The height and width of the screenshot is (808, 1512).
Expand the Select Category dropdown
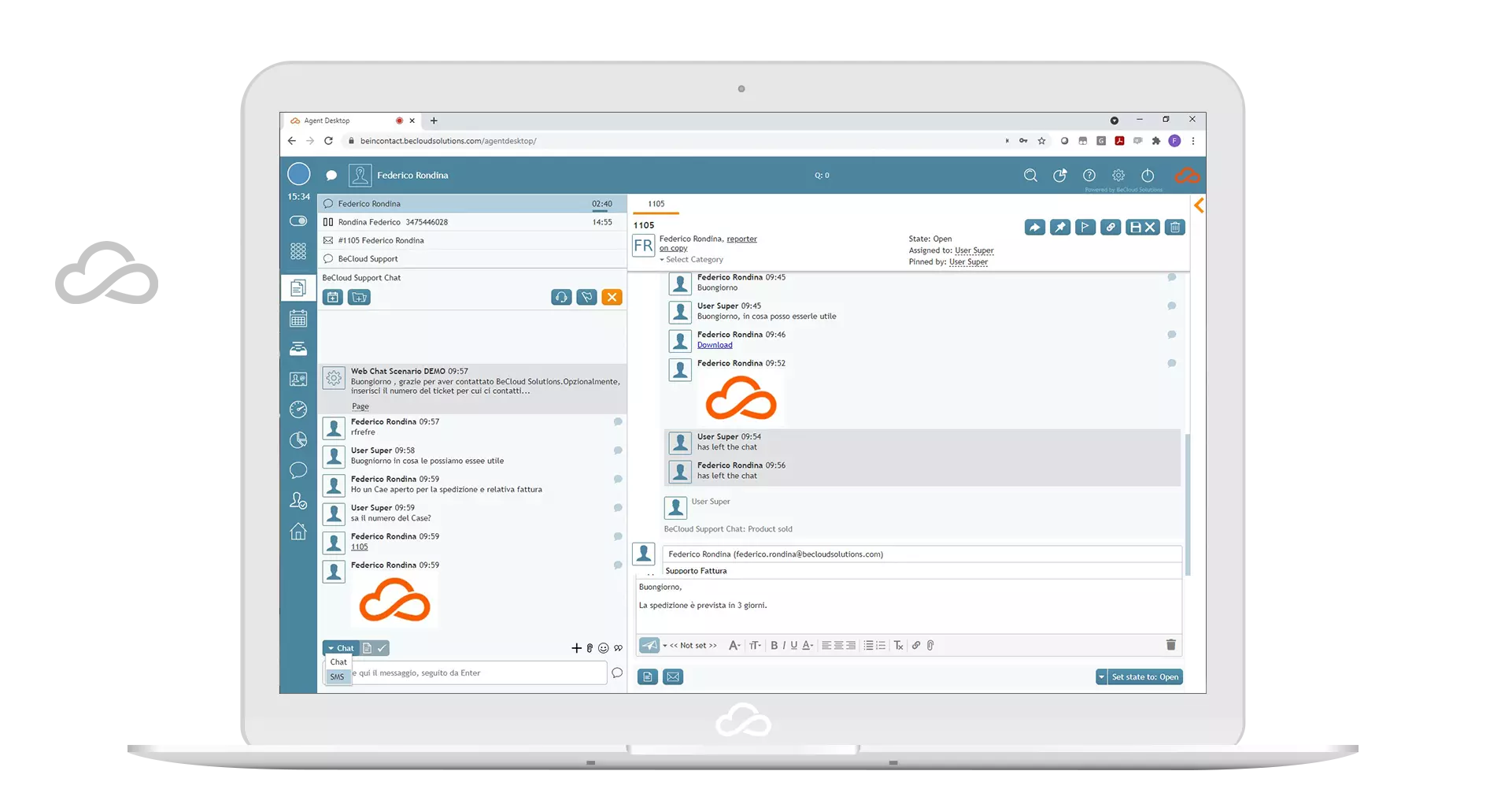click(x=693, y=260)
